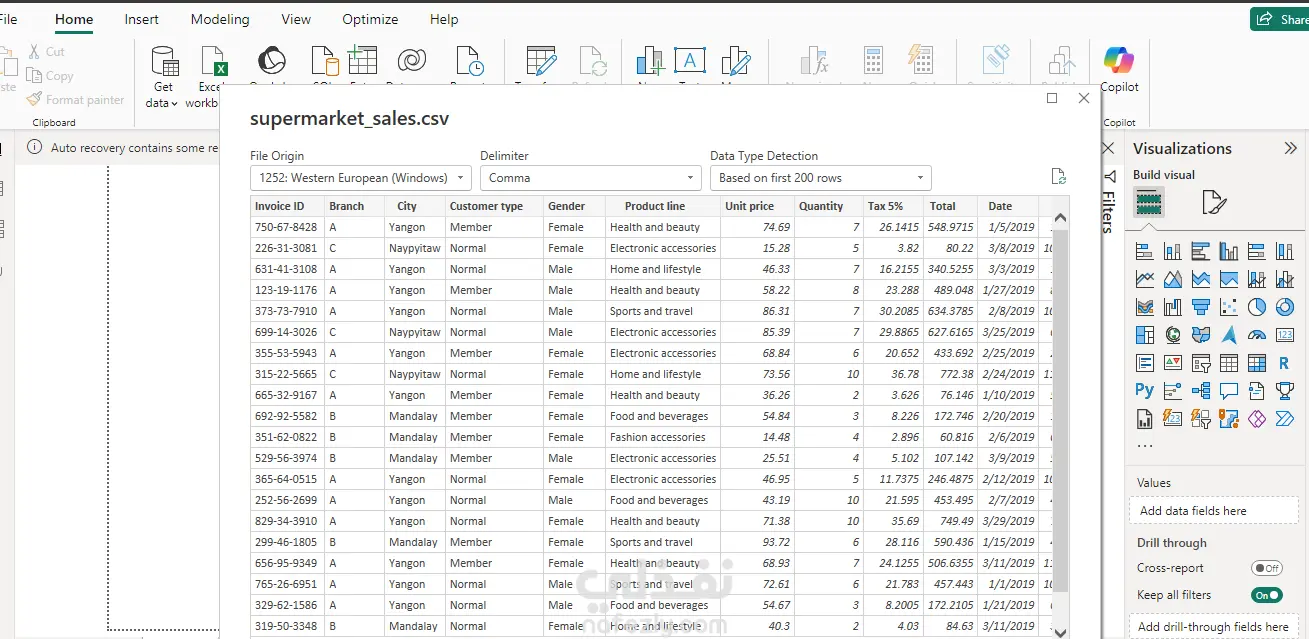1309x639 pixels.
Task: Click the Product line column header
Action: tap(662, 206)
